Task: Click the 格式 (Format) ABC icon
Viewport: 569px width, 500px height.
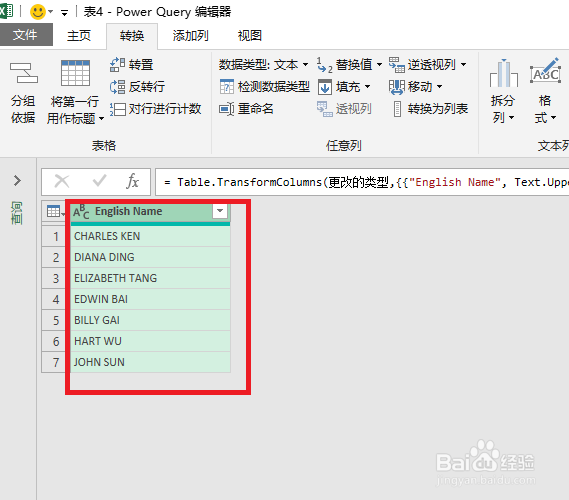Action: coord(545,71)
